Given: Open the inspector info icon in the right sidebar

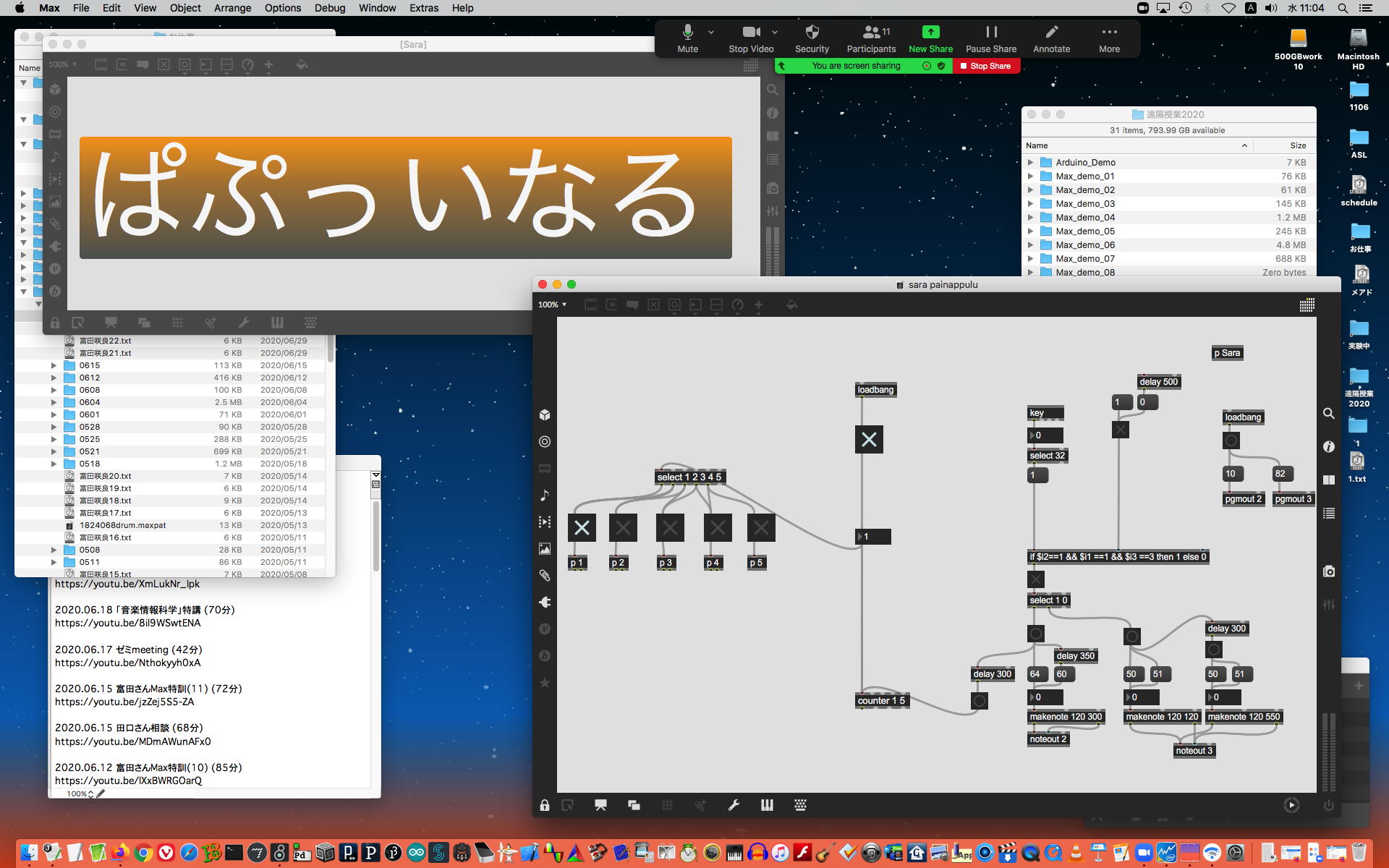Looking at the screenshot, I should coord(1328,447).
